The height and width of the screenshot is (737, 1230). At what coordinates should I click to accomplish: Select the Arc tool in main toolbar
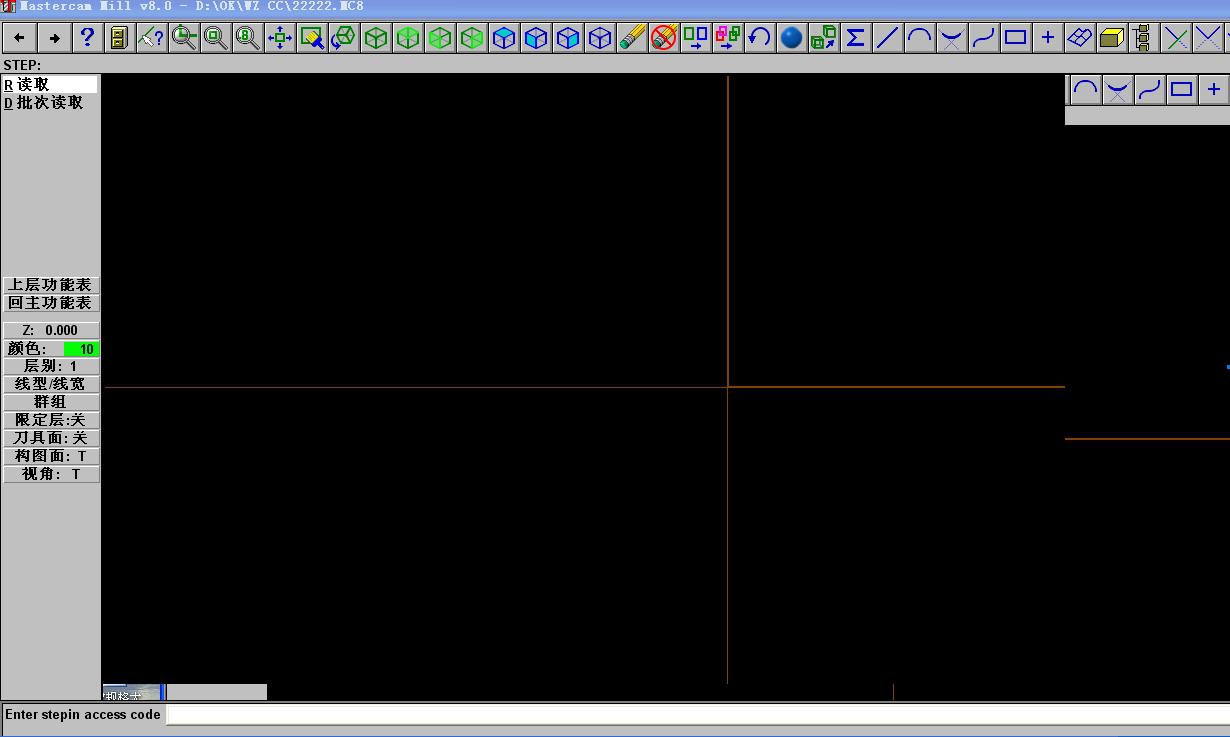coord(920,38)
